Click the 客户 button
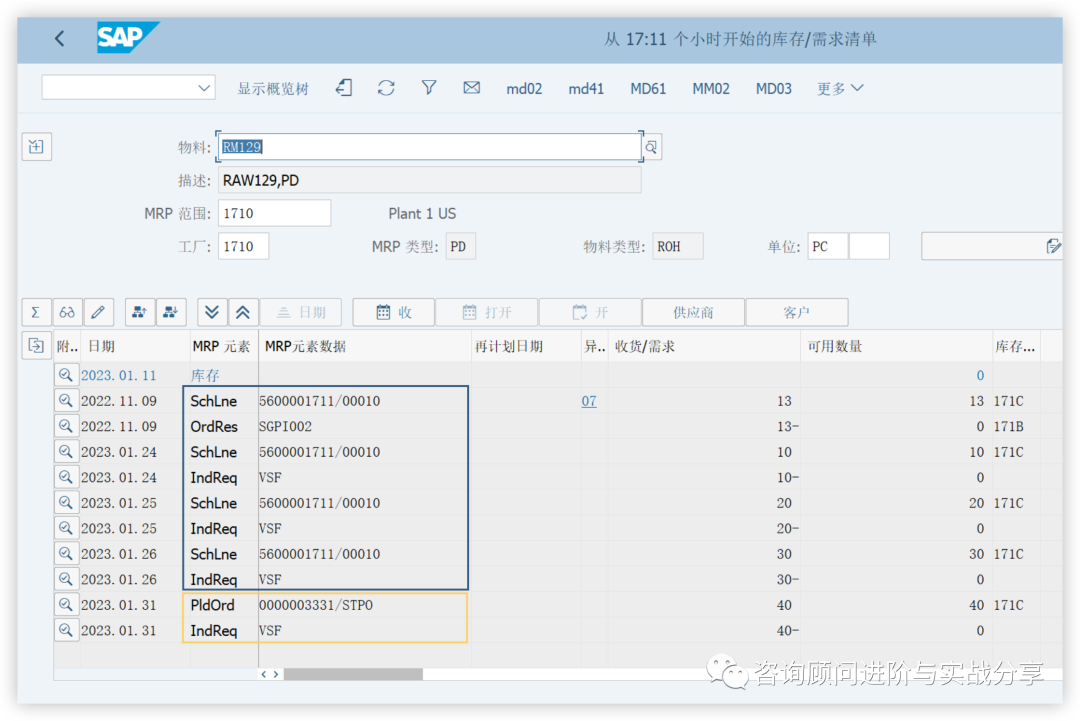1080x721 pixels. coord(797,312)
